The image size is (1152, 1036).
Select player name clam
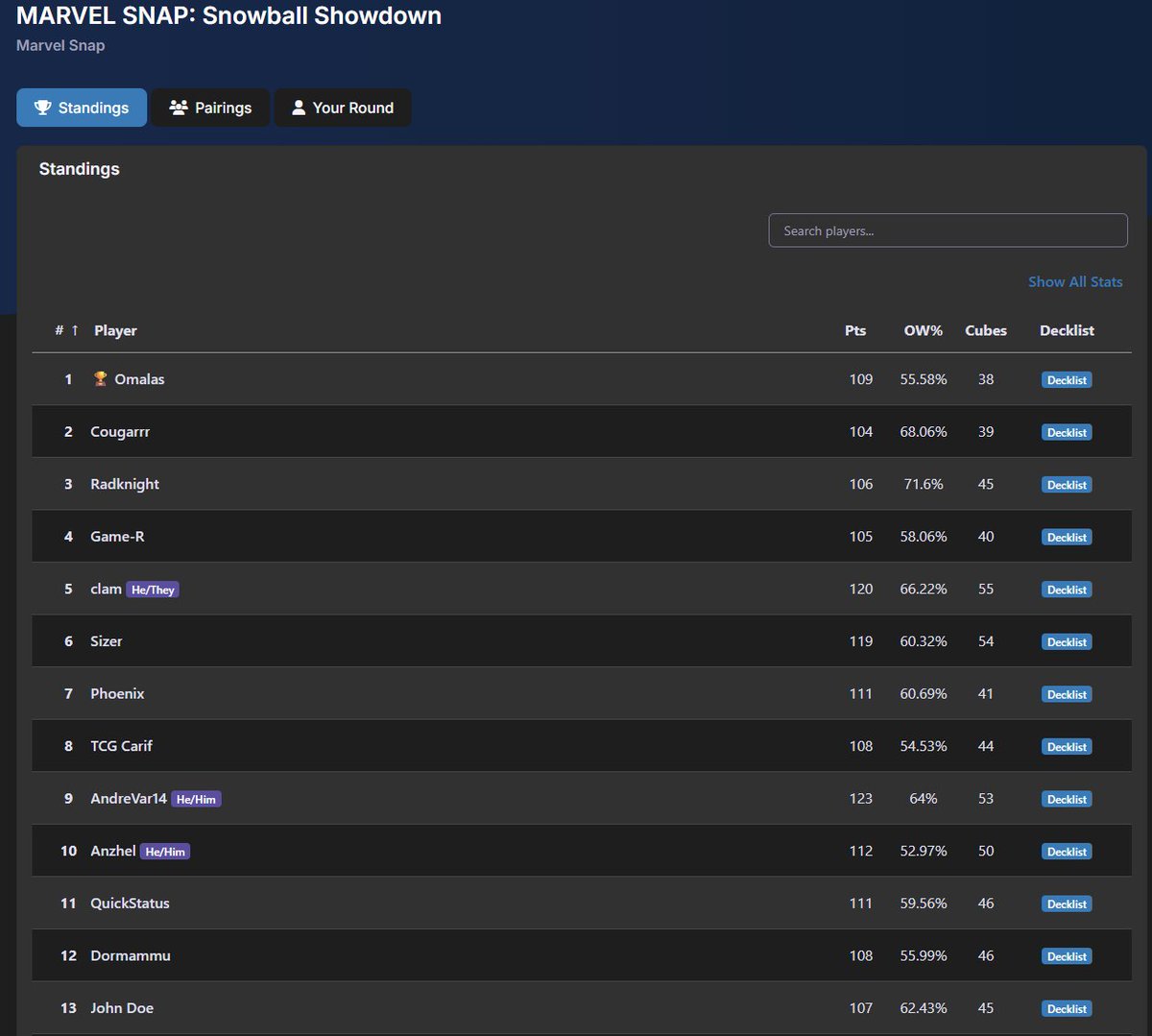106,589
